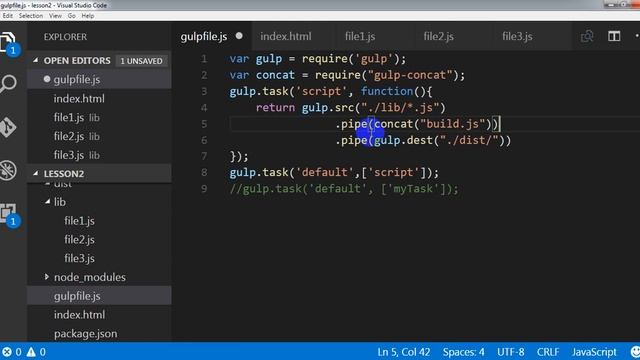Open the Go menu
This screenshot has height=360, width=640.
point(71,16)
